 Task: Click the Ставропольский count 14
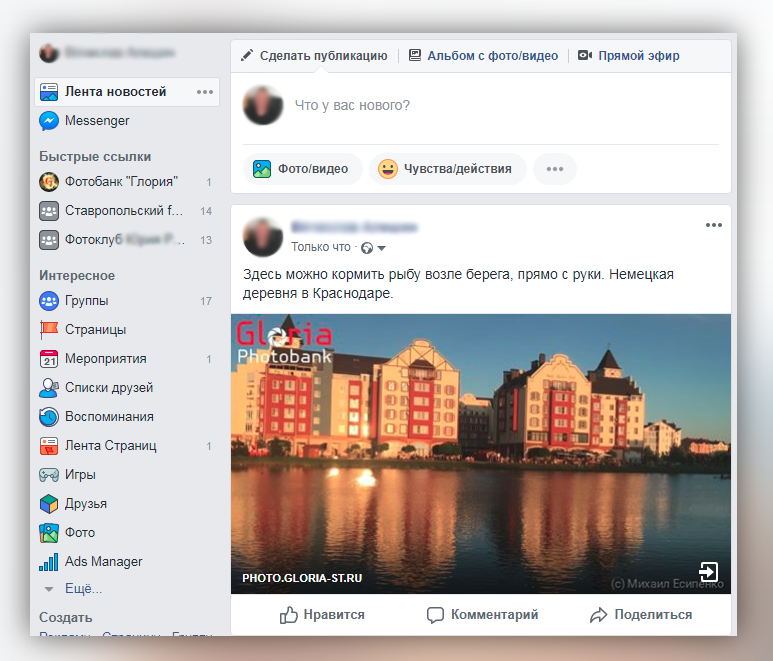click(x=206, y=211)
